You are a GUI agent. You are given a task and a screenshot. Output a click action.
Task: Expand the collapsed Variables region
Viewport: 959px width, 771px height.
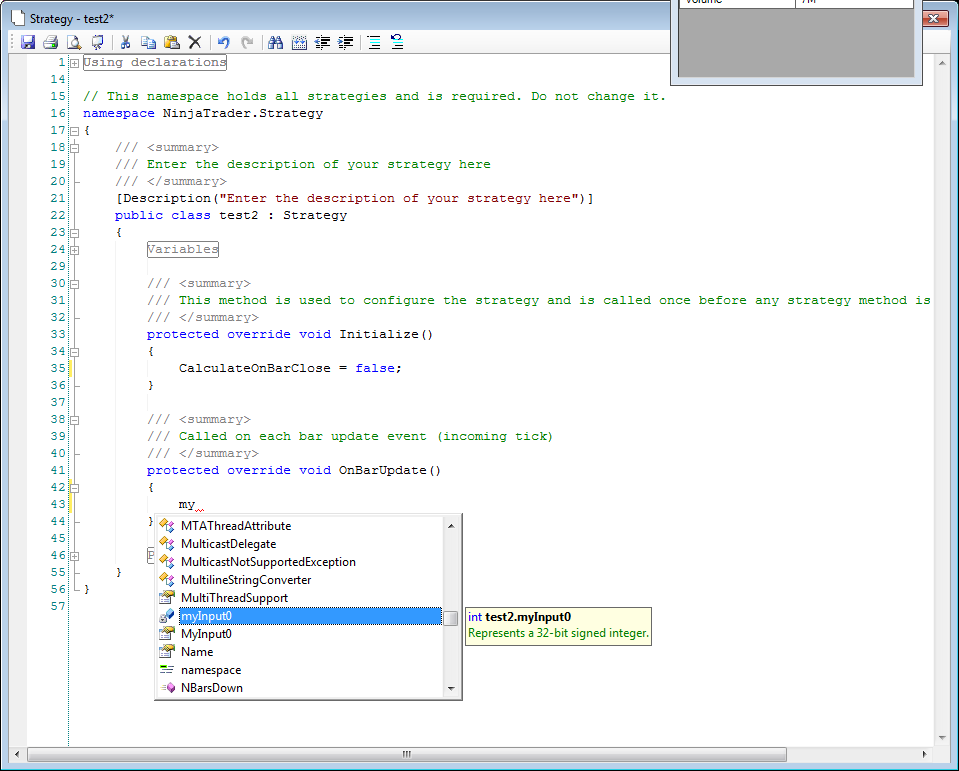tap(74, 249)
